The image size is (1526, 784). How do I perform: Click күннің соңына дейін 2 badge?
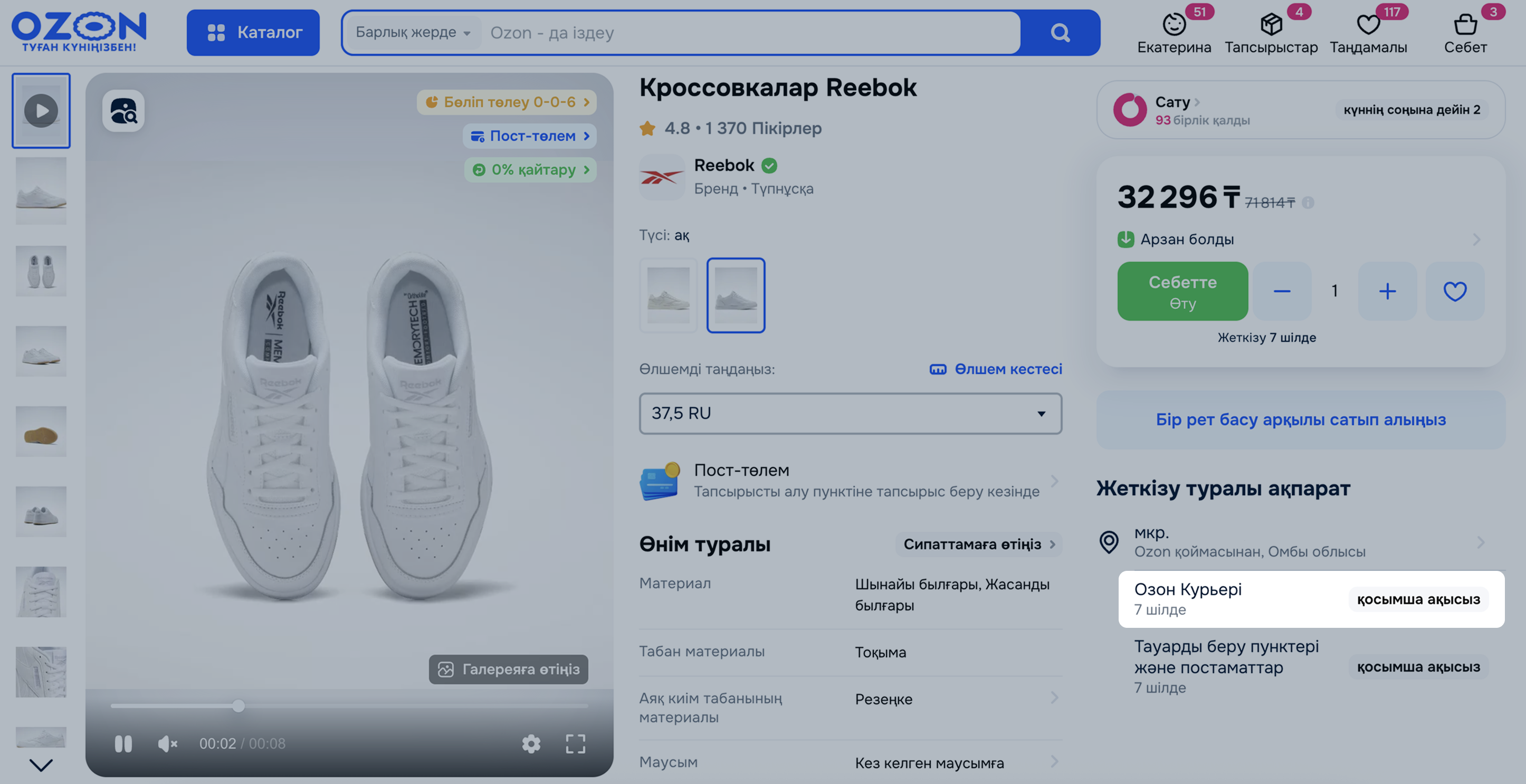(x=1411, y=110)
